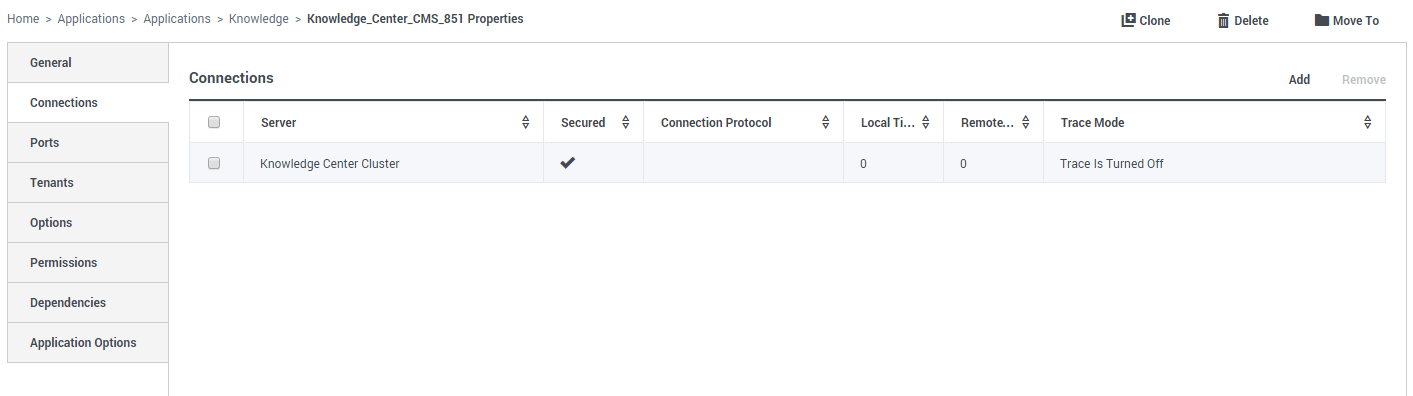
Task: Click the Delete trash icon
Action: click(1223, 20)
